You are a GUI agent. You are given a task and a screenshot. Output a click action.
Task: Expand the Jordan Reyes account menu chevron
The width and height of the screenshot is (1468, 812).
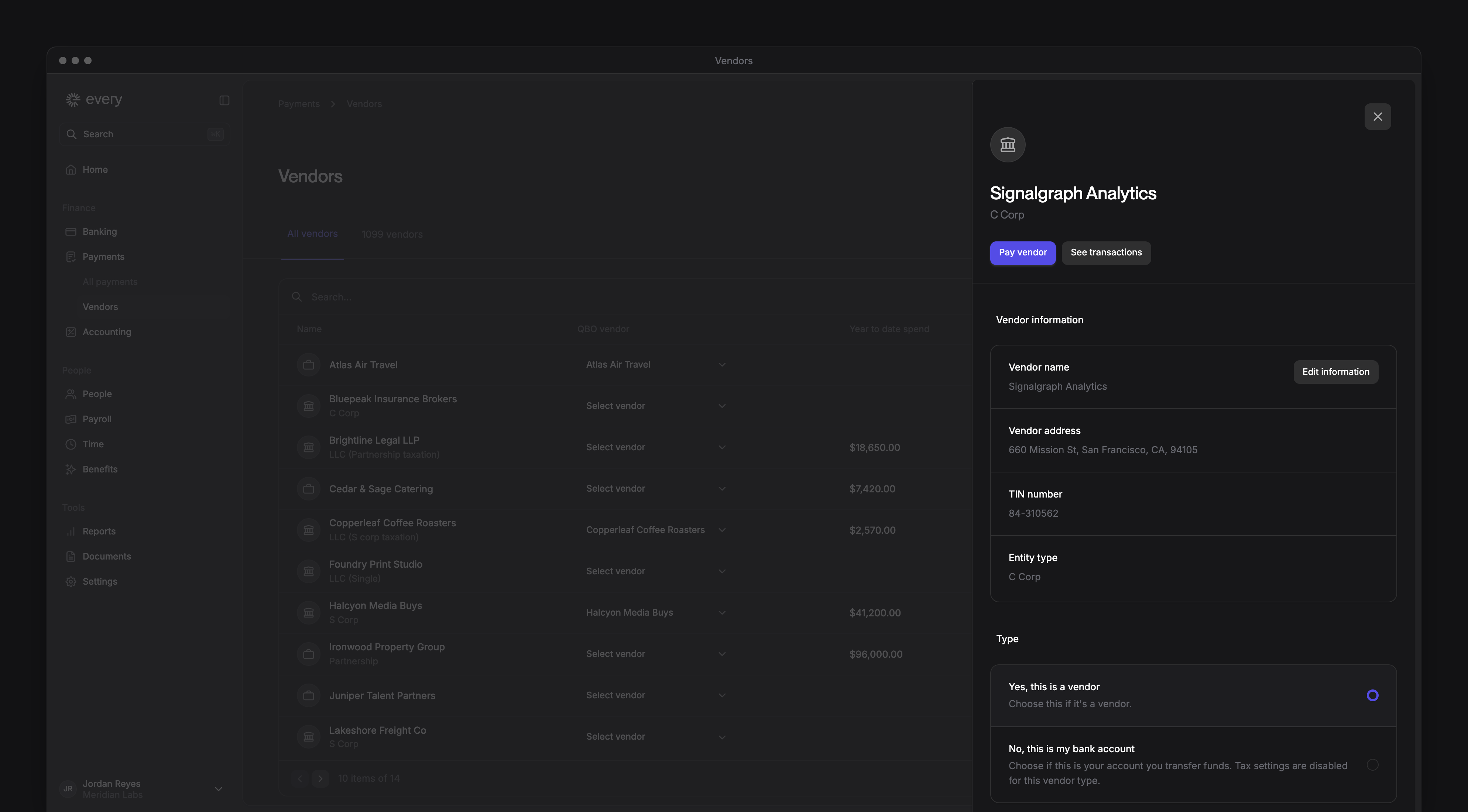pos(218,789)
